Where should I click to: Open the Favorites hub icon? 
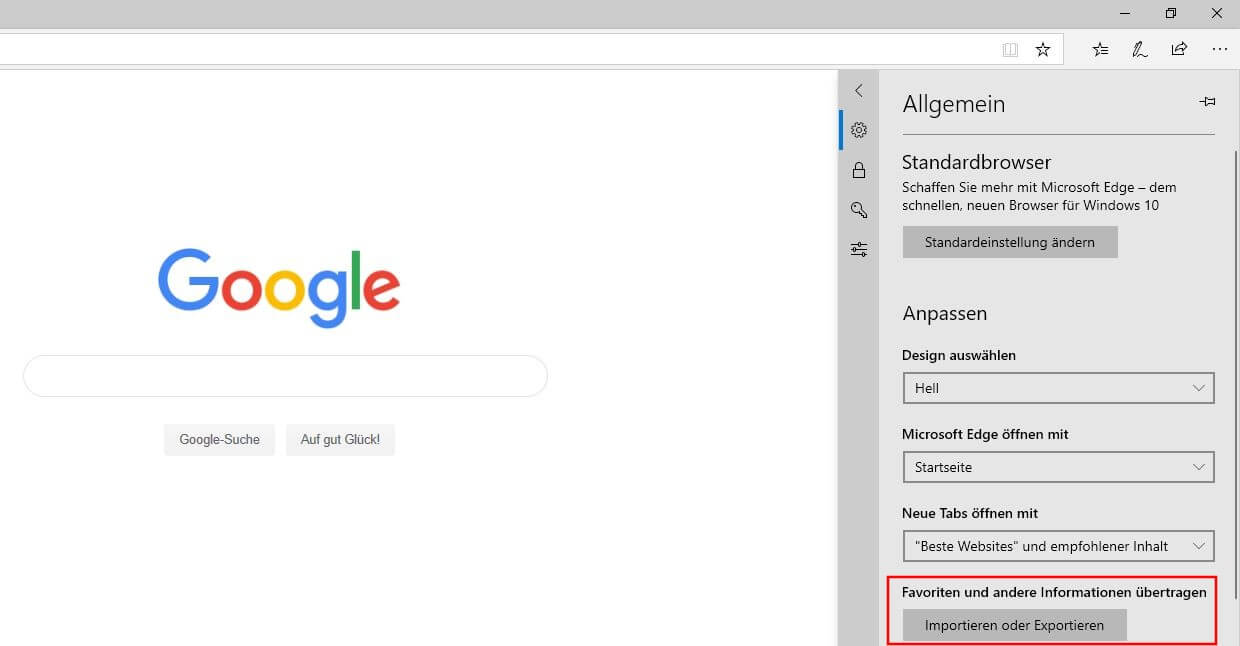pyautogui.click(x=1101, y=49)
